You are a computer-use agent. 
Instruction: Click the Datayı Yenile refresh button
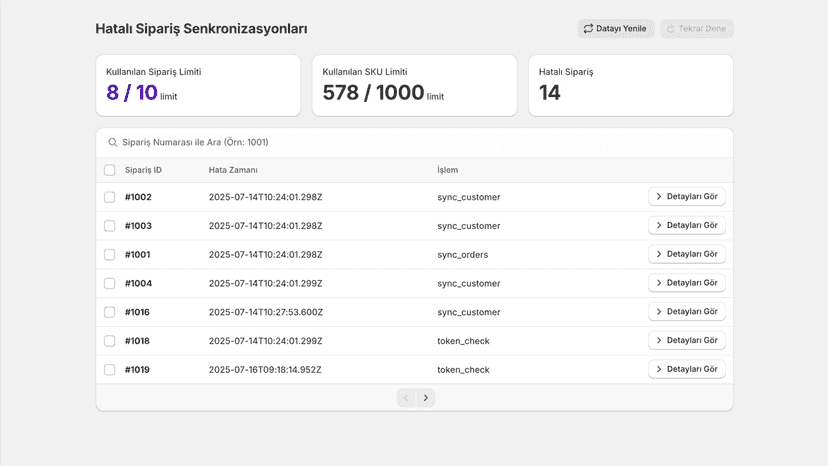(616, 29)
